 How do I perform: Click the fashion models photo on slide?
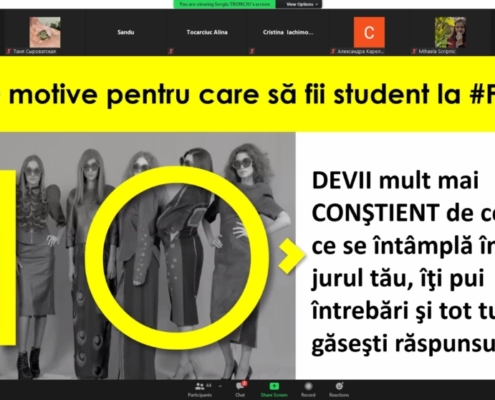(x=147, y=256)
